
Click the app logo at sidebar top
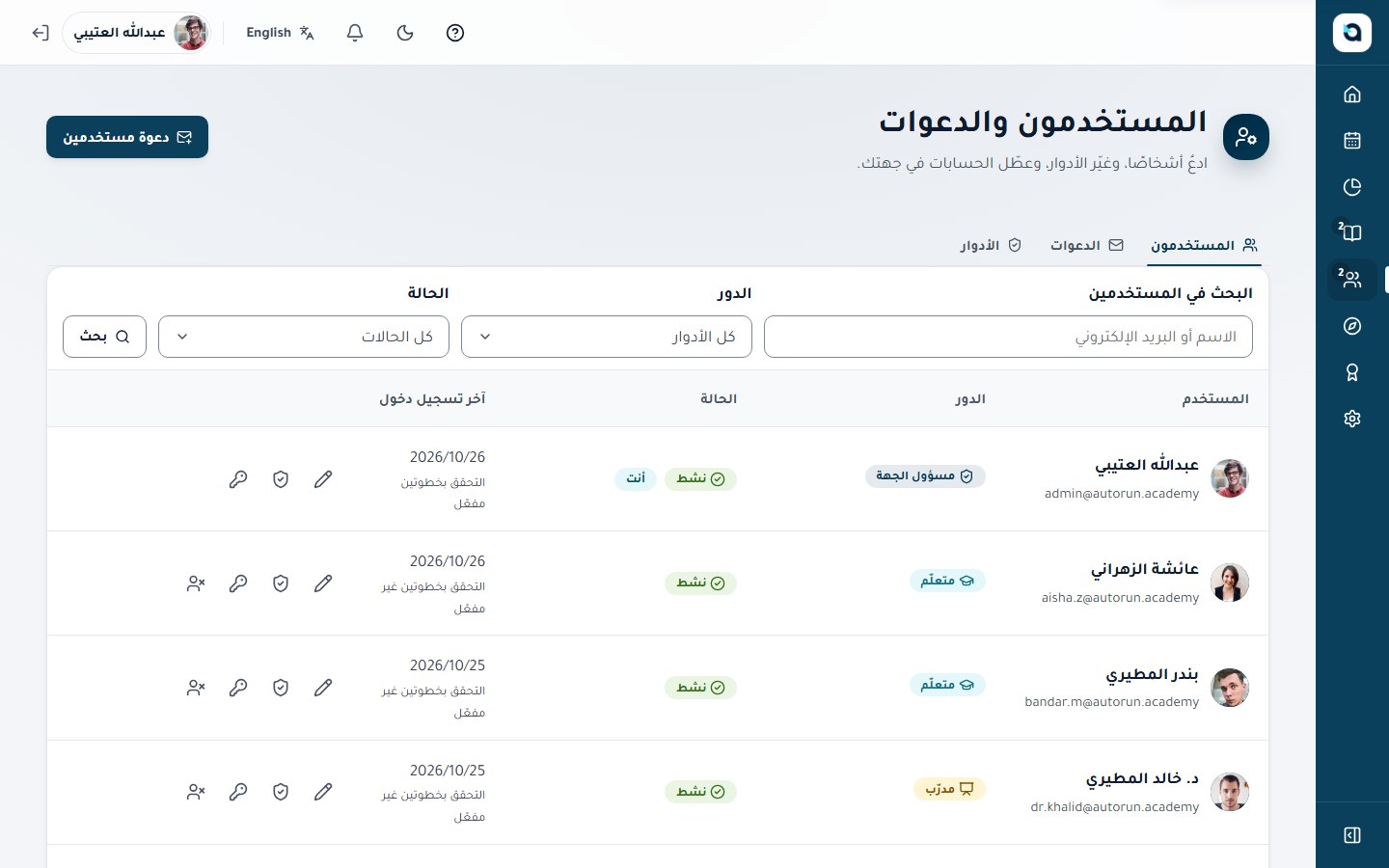coord(1352,33)
